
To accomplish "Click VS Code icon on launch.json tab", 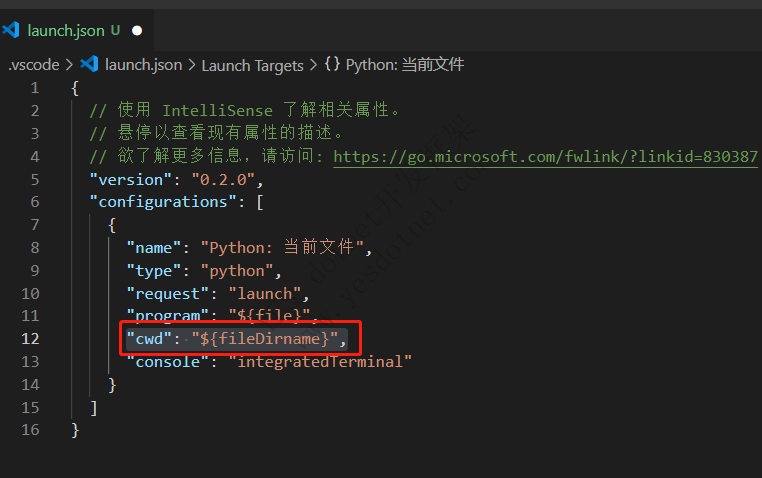I will [11, 30].
